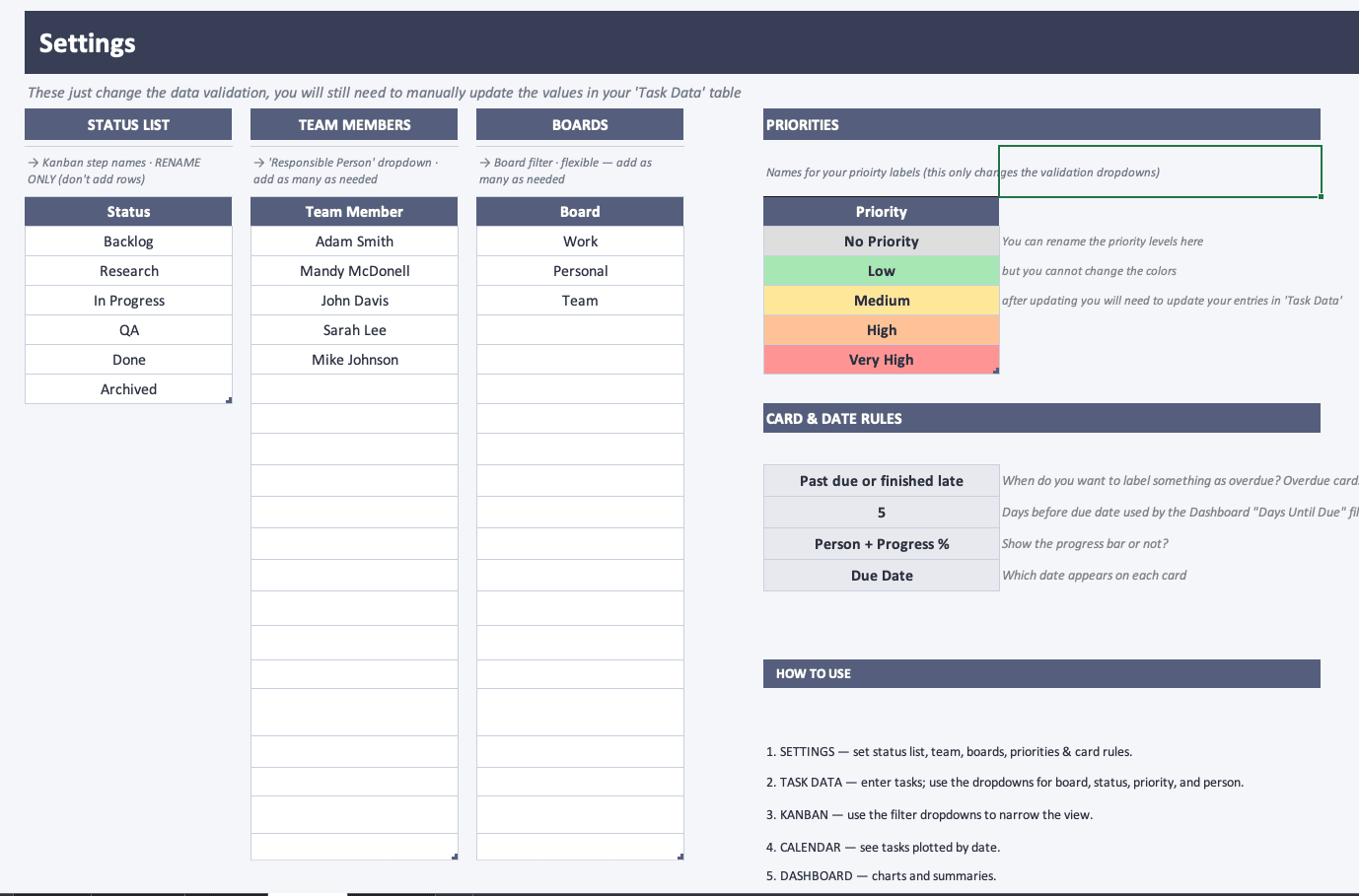Select the Archived status cell
Viewport: 1359px width, 896px height.
click(128, 389)
